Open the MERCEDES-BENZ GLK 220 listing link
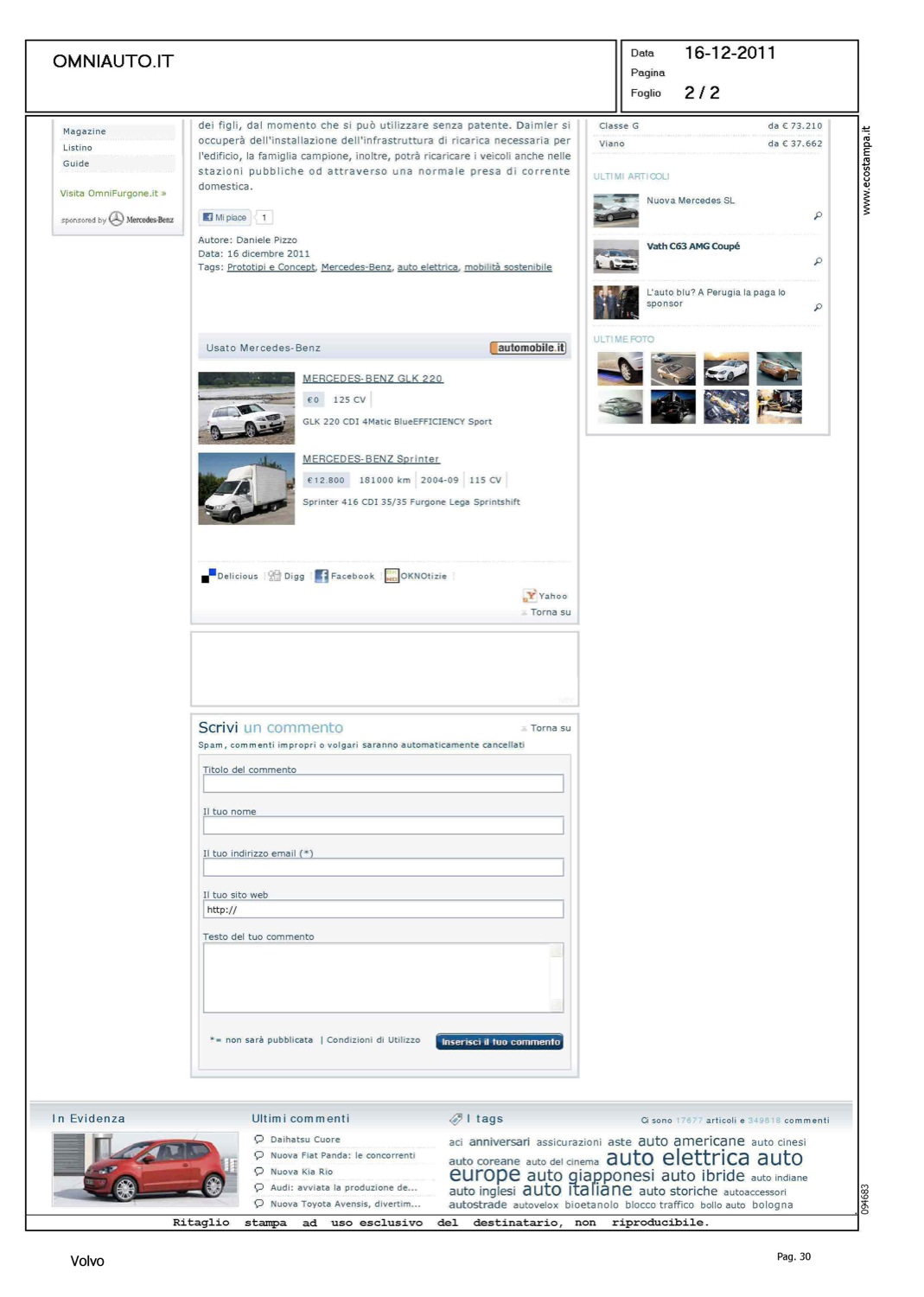 372,379
